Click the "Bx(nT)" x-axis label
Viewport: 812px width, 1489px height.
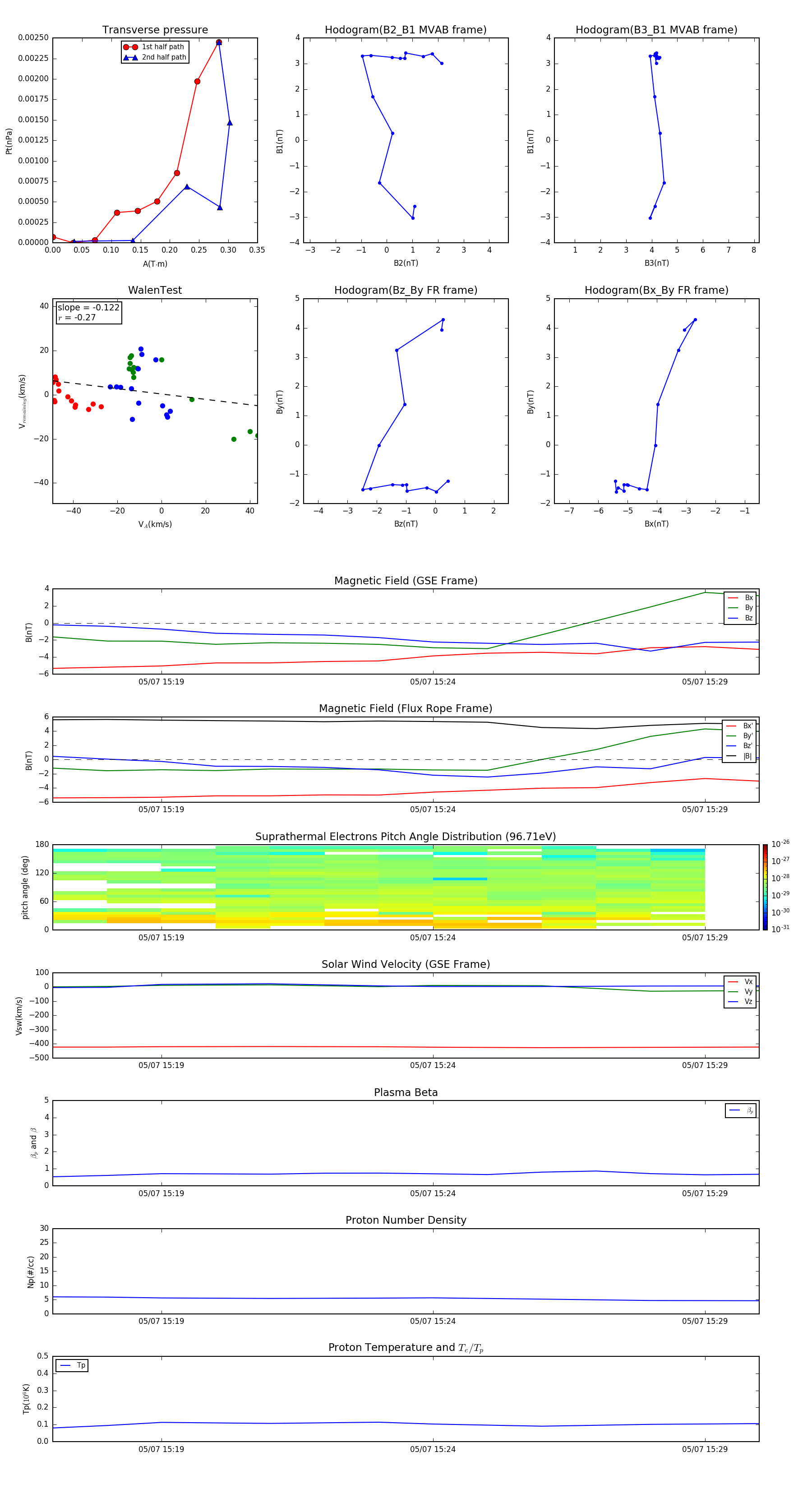(x=656, y=524)
